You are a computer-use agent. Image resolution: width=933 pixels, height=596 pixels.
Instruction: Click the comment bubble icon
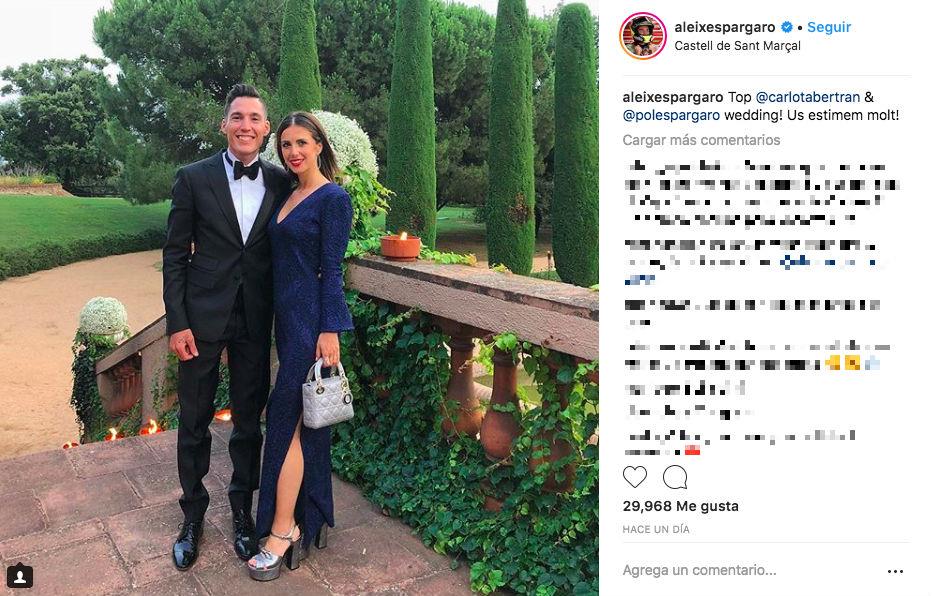point(675,477)
